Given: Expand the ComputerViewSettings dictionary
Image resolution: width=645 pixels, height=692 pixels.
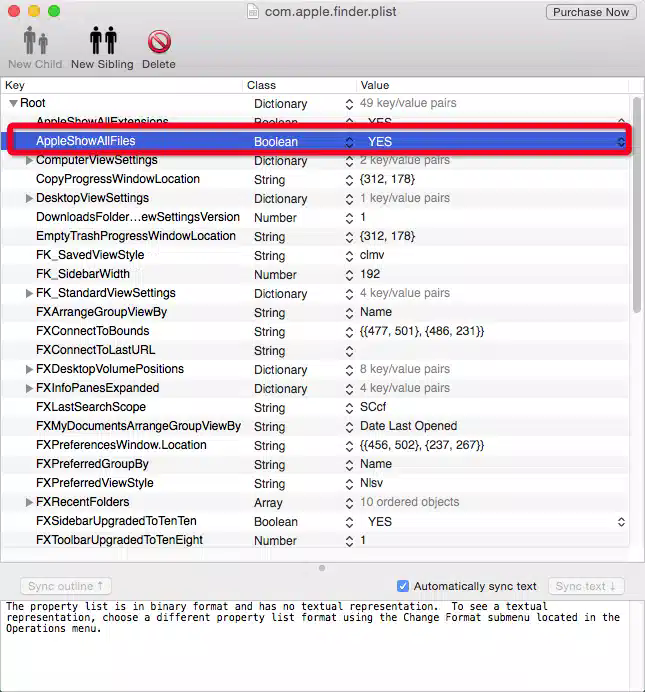Looking at the screenshot, I should point(29,161).
